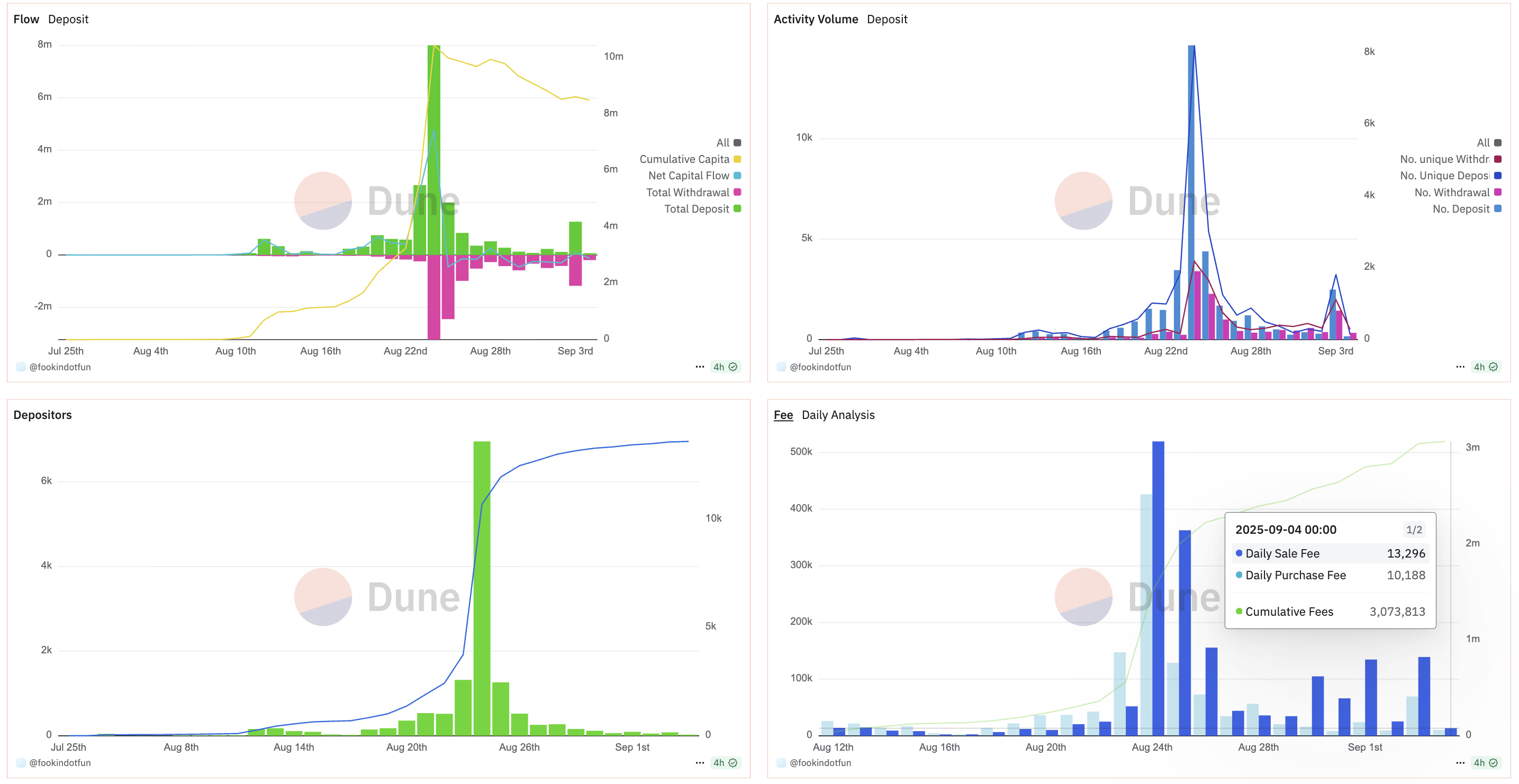Click No. Withdrawal legend entry in Activity Volume
1519x784 pixels.
coord(1451,192)
